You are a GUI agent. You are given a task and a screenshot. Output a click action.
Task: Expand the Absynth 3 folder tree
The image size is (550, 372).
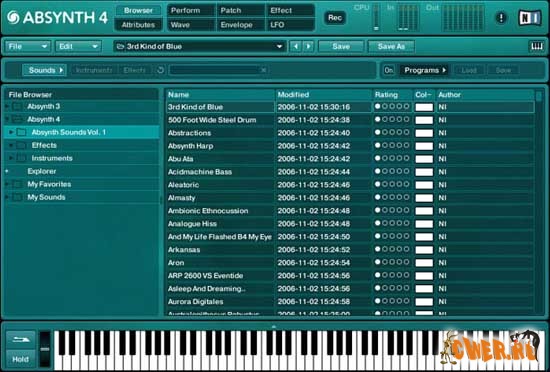click(7, 106)
